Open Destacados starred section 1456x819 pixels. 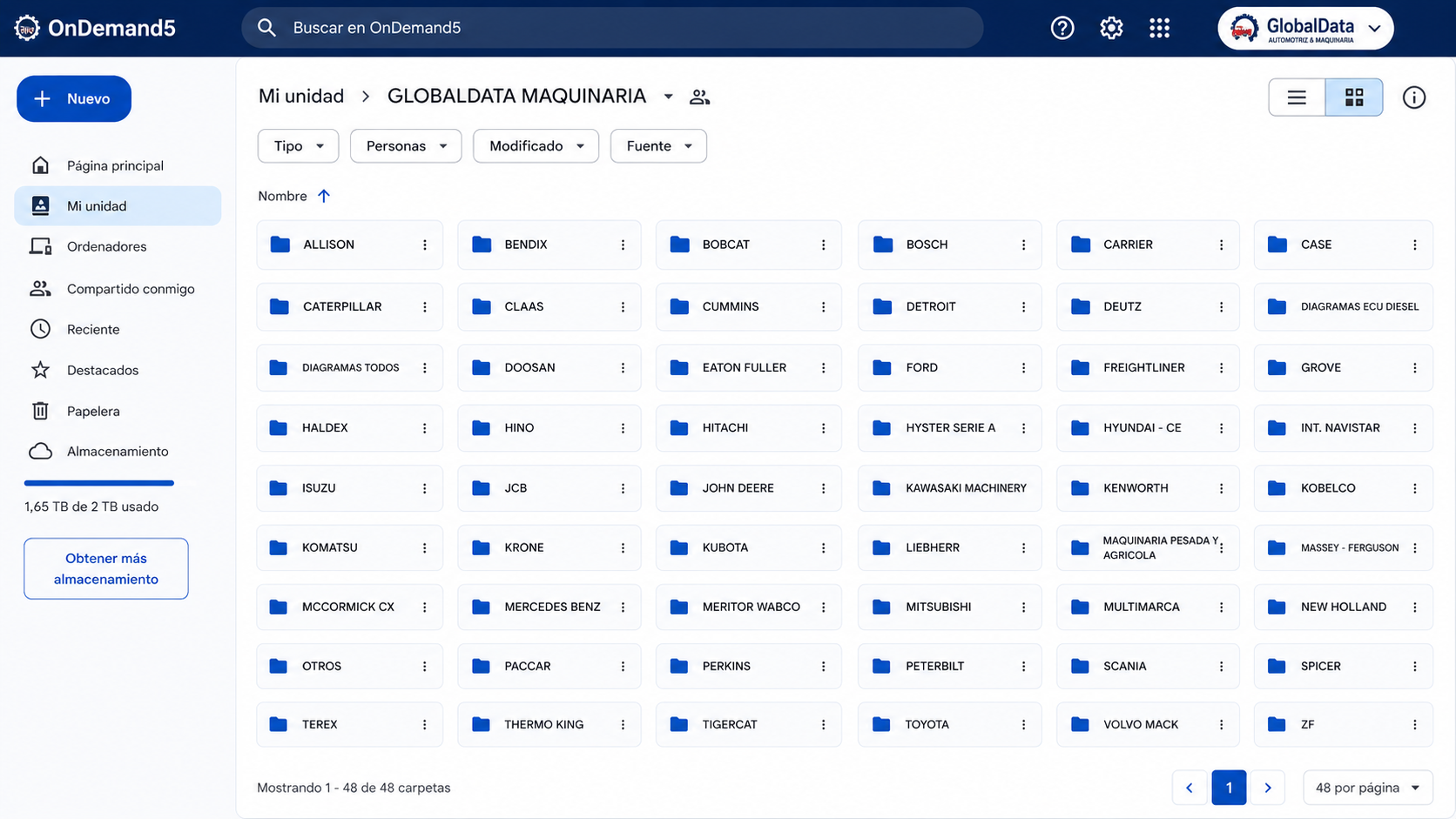pos(118,370)
